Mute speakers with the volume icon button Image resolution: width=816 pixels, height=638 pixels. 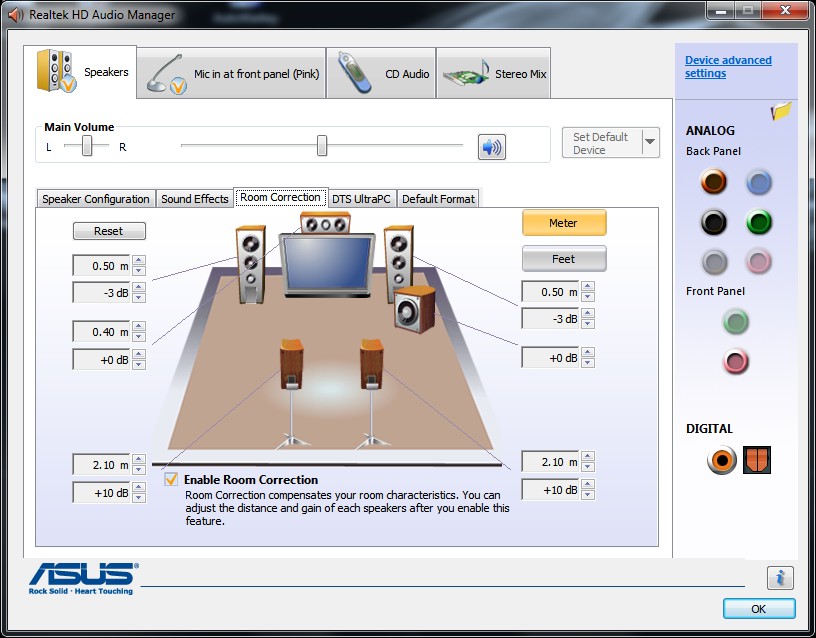point(491,147)
